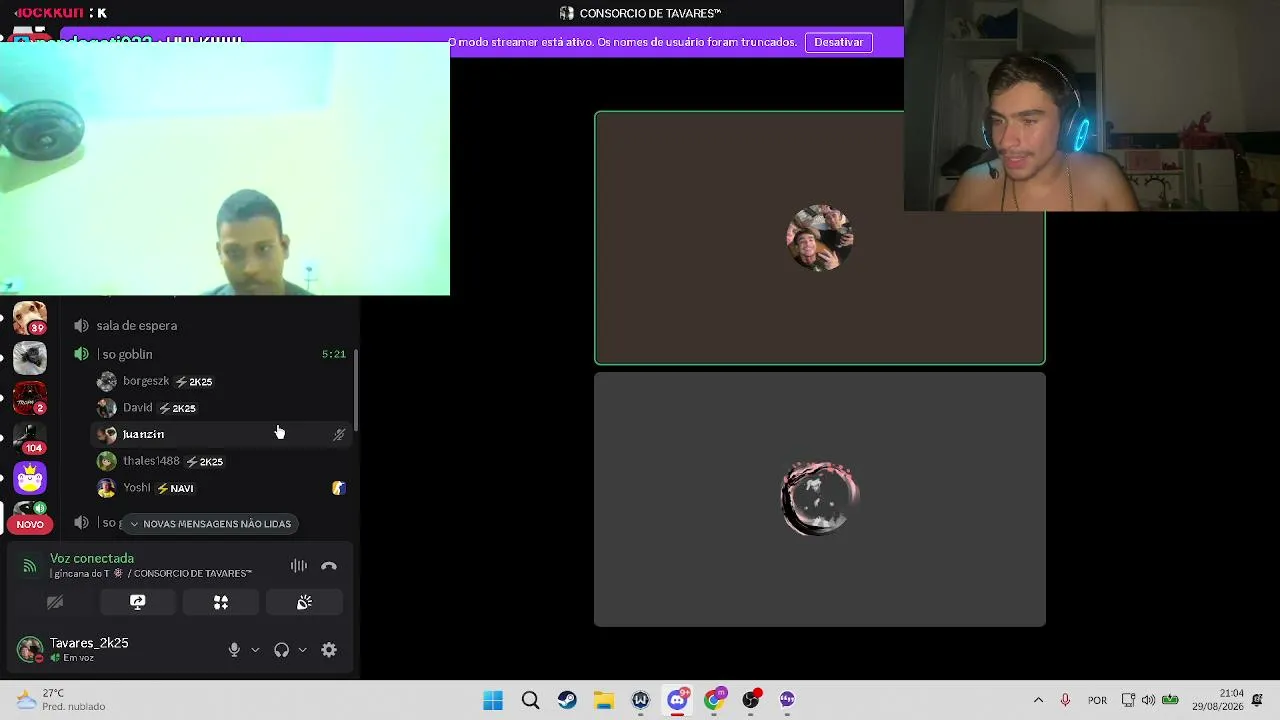Open the weather widget showing 27°C
1280x720 pixels.
[x=62, y=700]
